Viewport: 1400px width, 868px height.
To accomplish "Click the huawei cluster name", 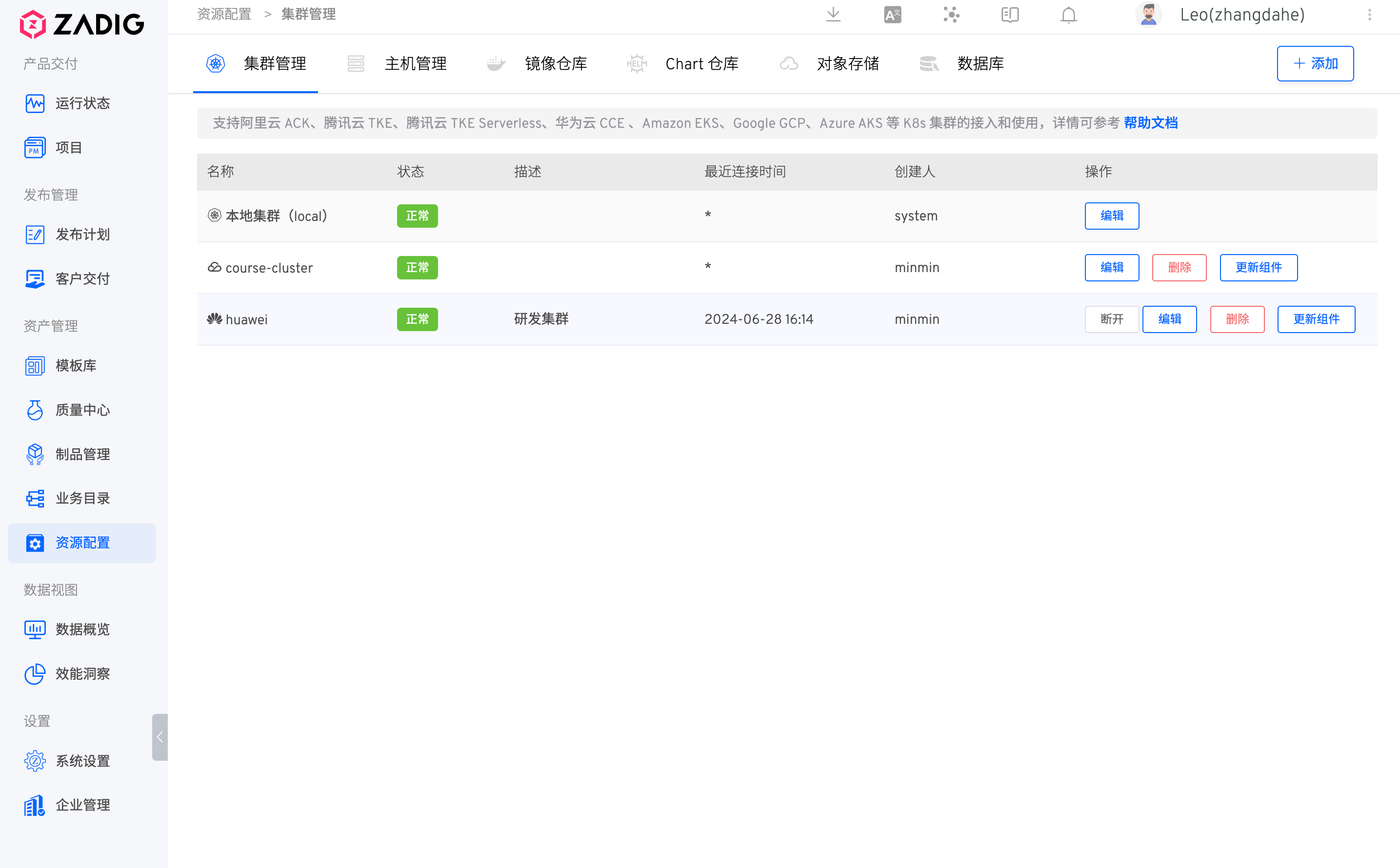I will click(x=247, y=320).
